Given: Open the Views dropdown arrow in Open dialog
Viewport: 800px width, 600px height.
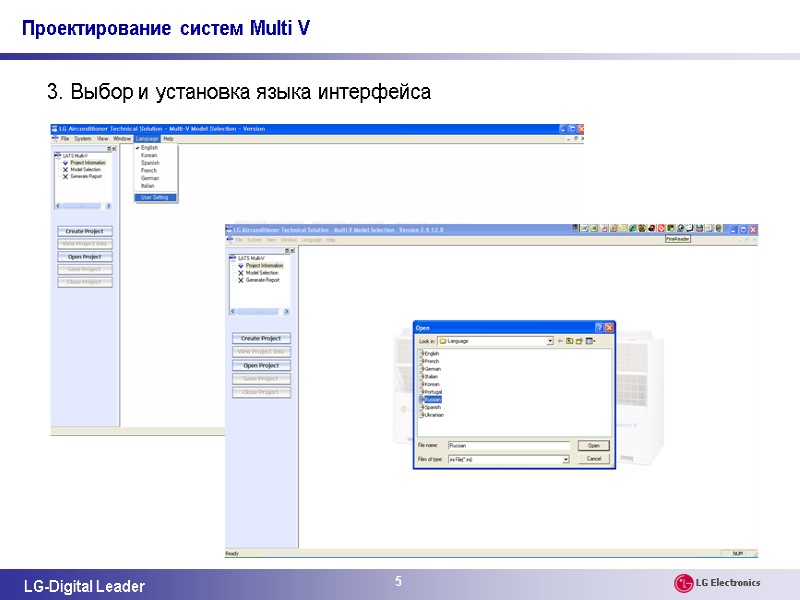Looking at the screenshot, I should (x=595, y=341).
